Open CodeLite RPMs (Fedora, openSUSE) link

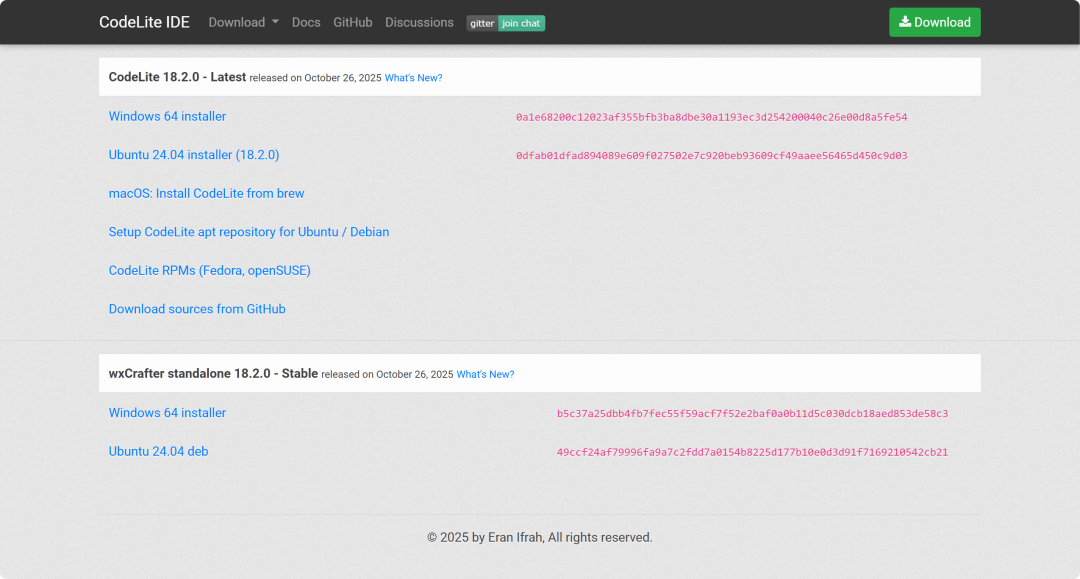209,270
